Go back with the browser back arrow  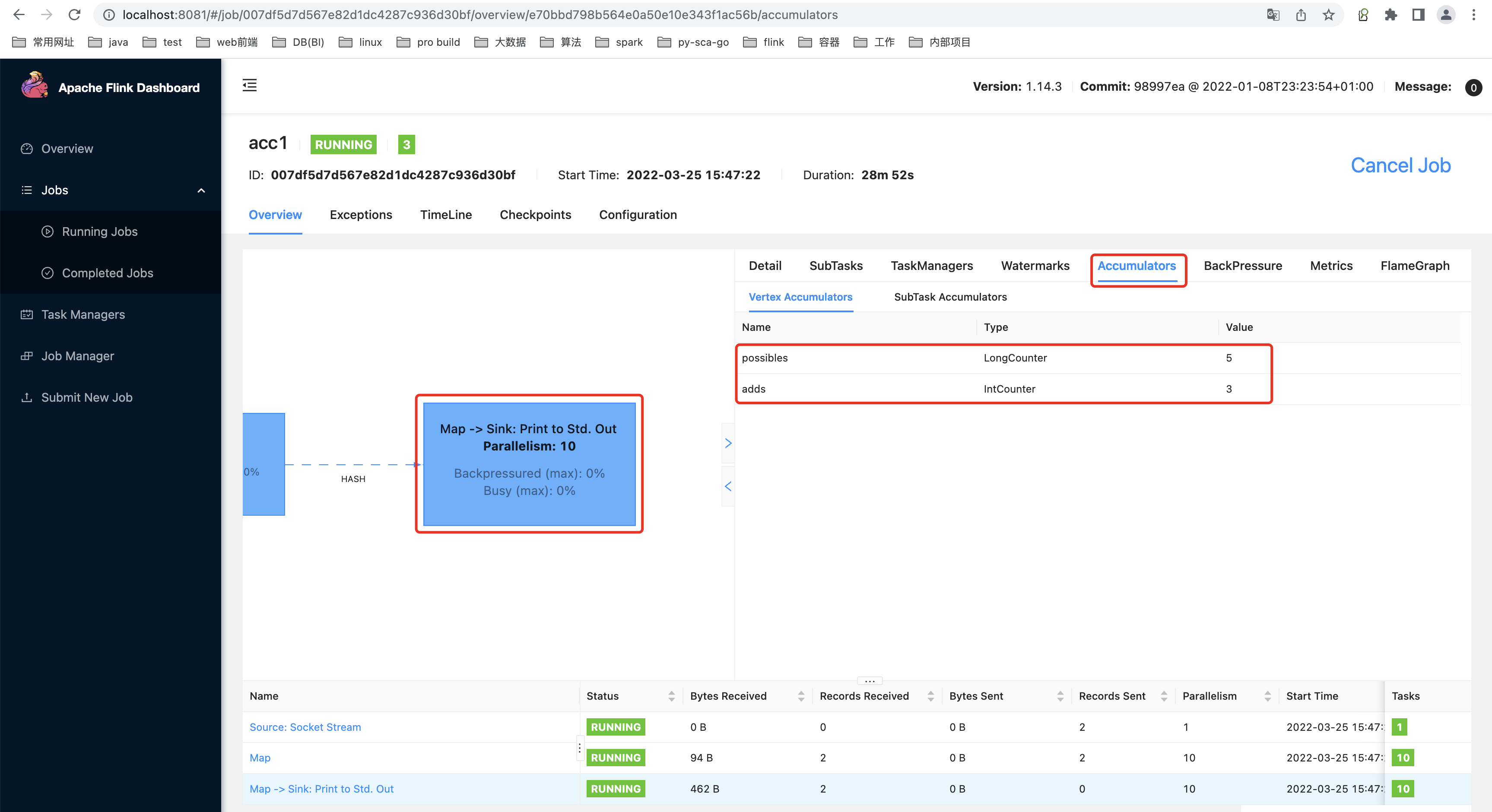pos(19,15)
